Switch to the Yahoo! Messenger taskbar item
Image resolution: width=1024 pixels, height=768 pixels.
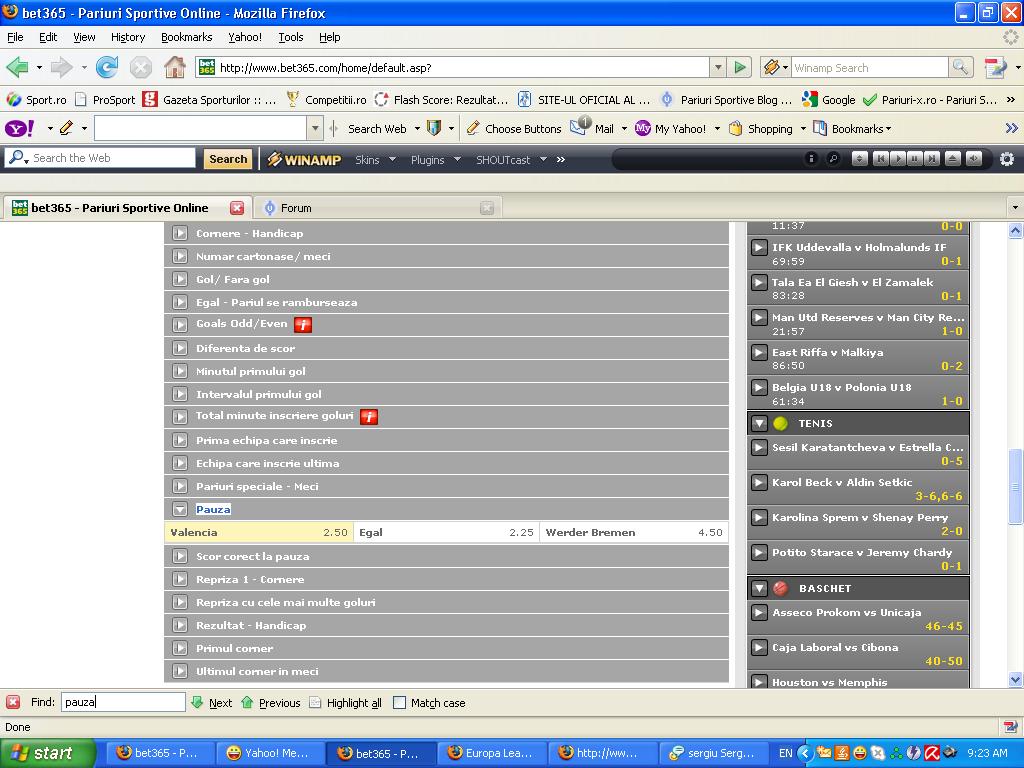[x=268, y=753]
